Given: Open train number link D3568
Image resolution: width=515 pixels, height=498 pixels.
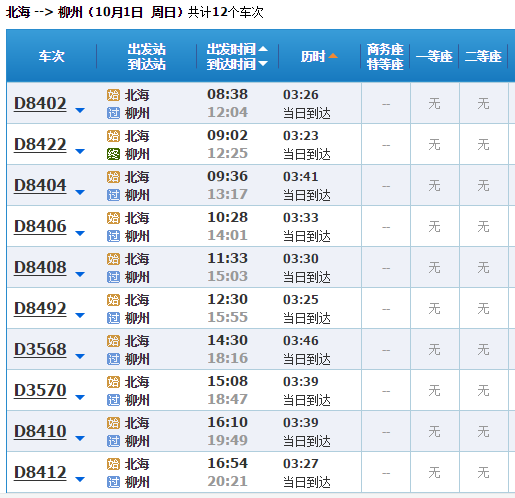Looking at the screenshot, I should point(40,349).
